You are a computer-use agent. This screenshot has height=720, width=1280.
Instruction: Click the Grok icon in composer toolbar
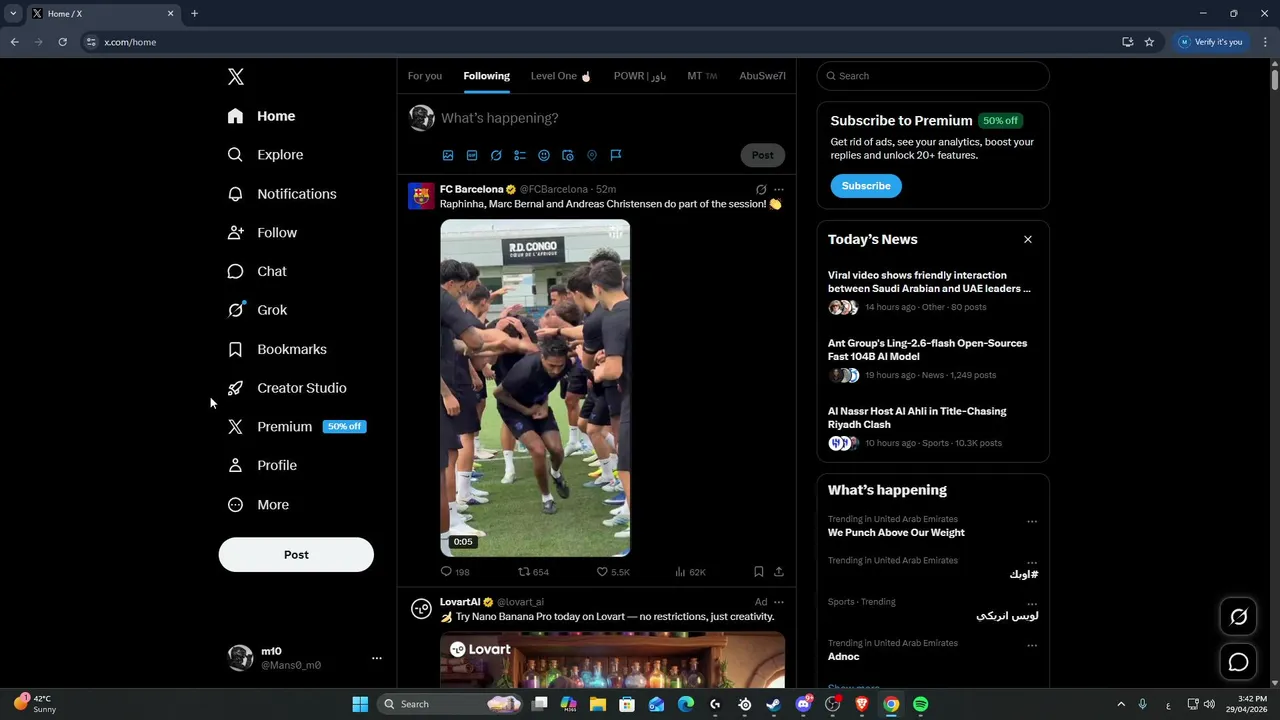pyautogui.click(x=496, y=155)
